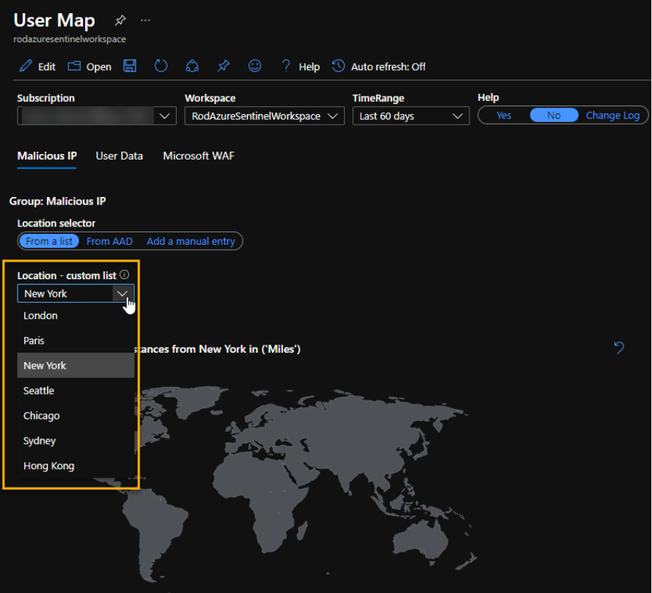Image resolution: width=652 pixels, height=593 pixels.
Task: Choose Add a manual entry option
Action: tap(192, 241)
